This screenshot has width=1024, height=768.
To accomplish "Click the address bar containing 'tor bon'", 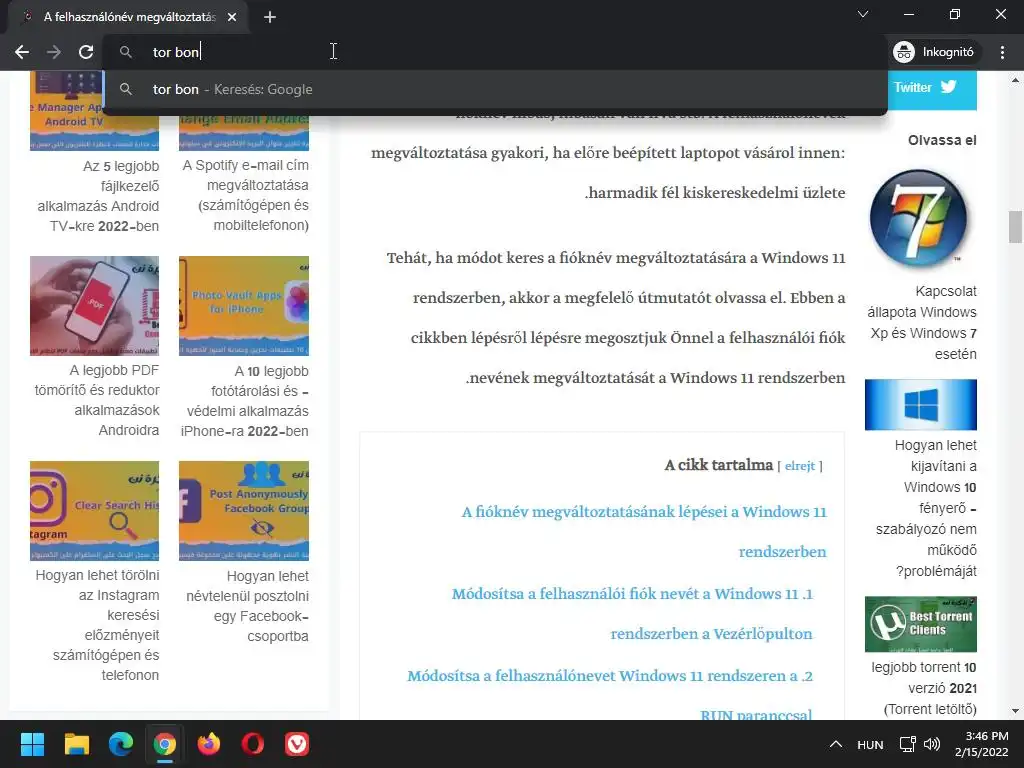I will coord(494,52).
